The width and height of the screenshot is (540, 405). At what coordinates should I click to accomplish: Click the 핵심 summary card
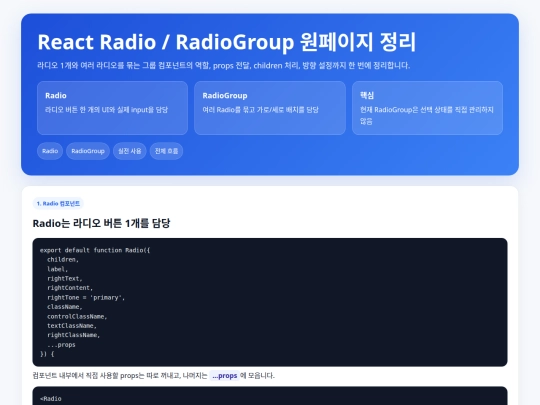[x=427, y=108]
